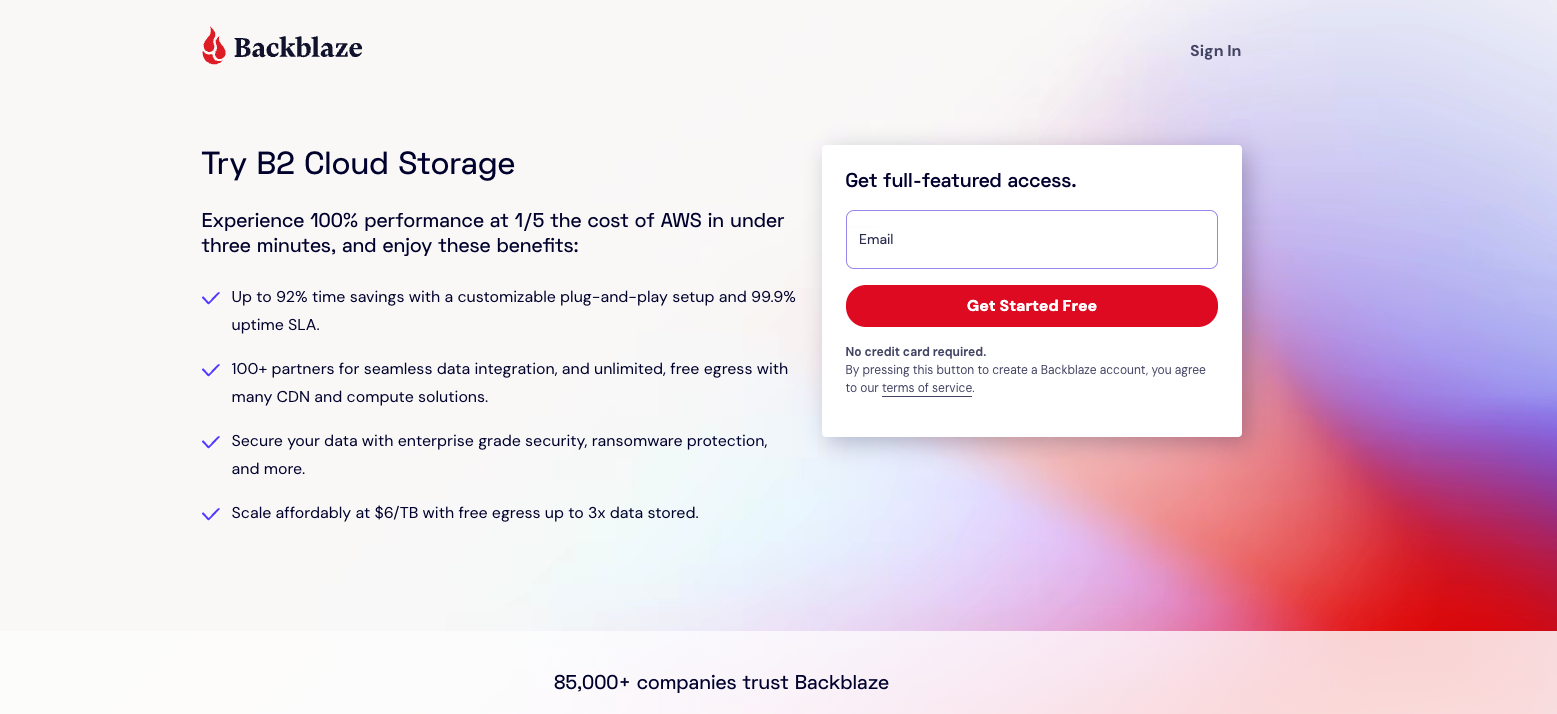The height and width of the screenshot is (714, 1557).
Task: Click the account agreement disclaimer paragraph
Action: click(1026, 379)
